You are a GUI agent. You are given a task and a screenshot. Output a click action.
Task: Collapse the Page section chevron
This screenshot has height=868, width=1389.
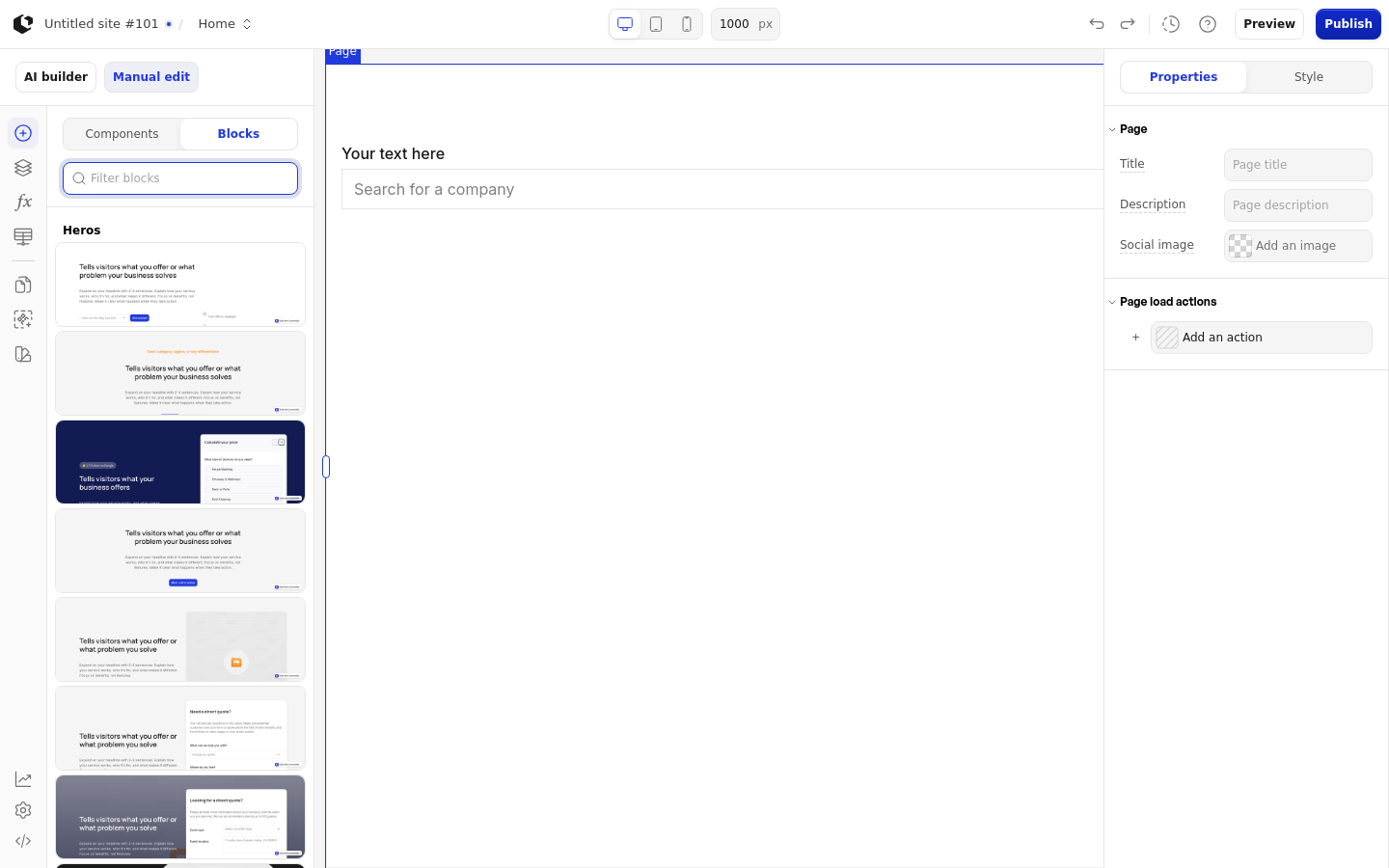coord(1111,129)
